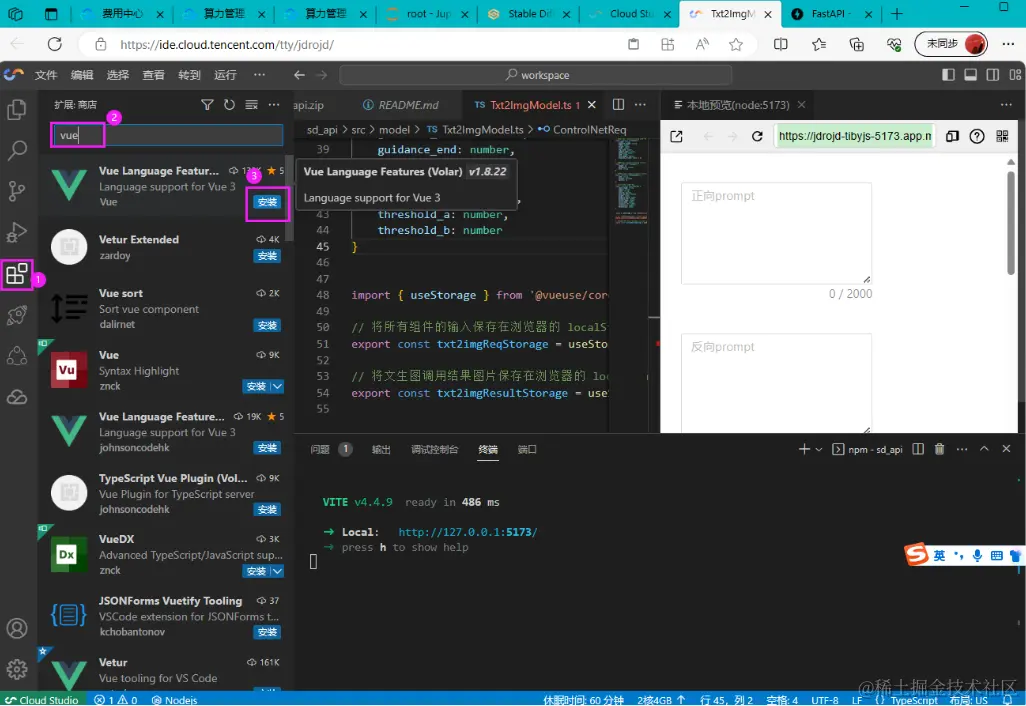Open the 运行 menu
This screenshot has height=706, width=1026.
click(225, 75)
